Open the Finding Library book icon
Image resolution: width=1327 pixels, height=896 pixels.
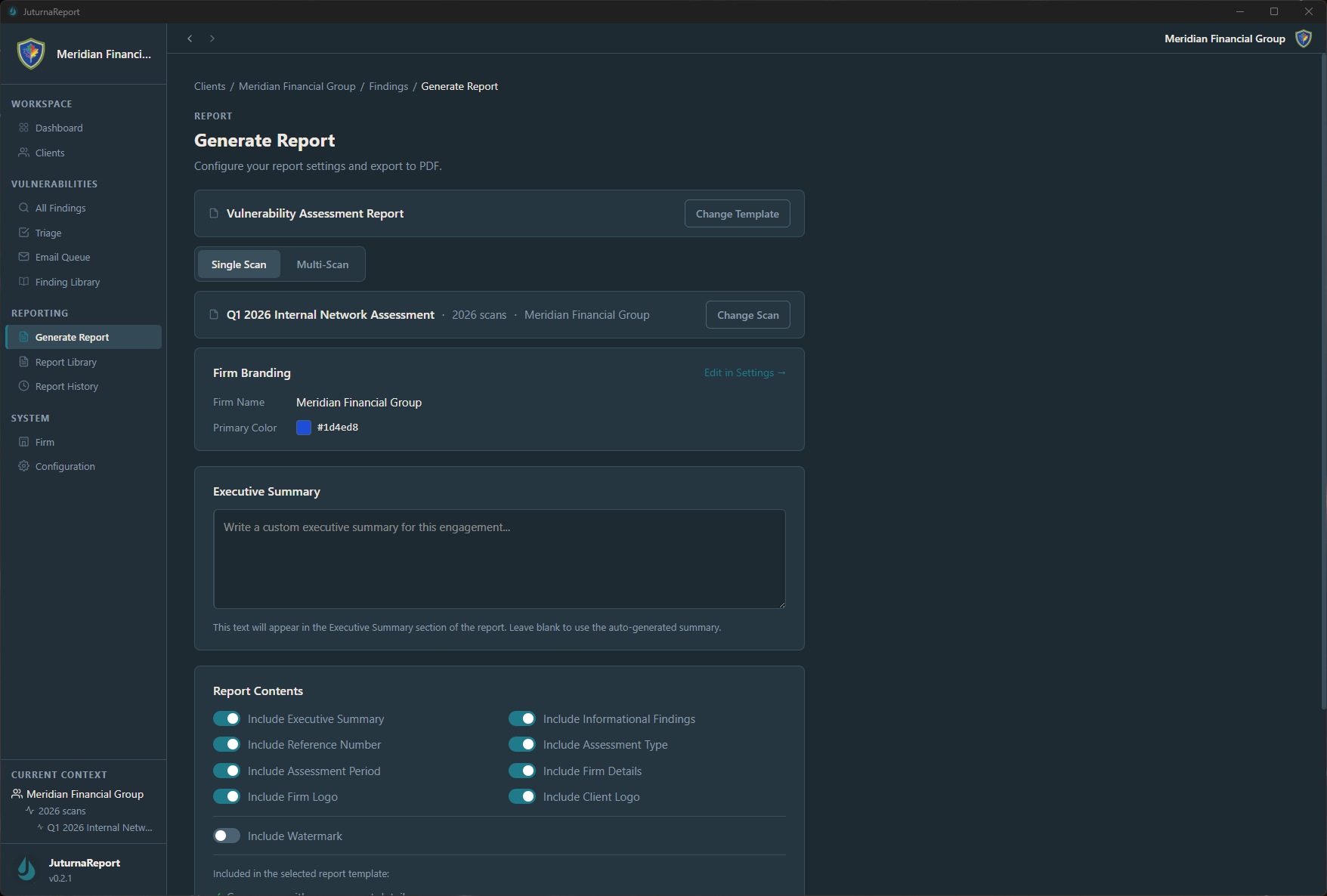click(23, 282)
